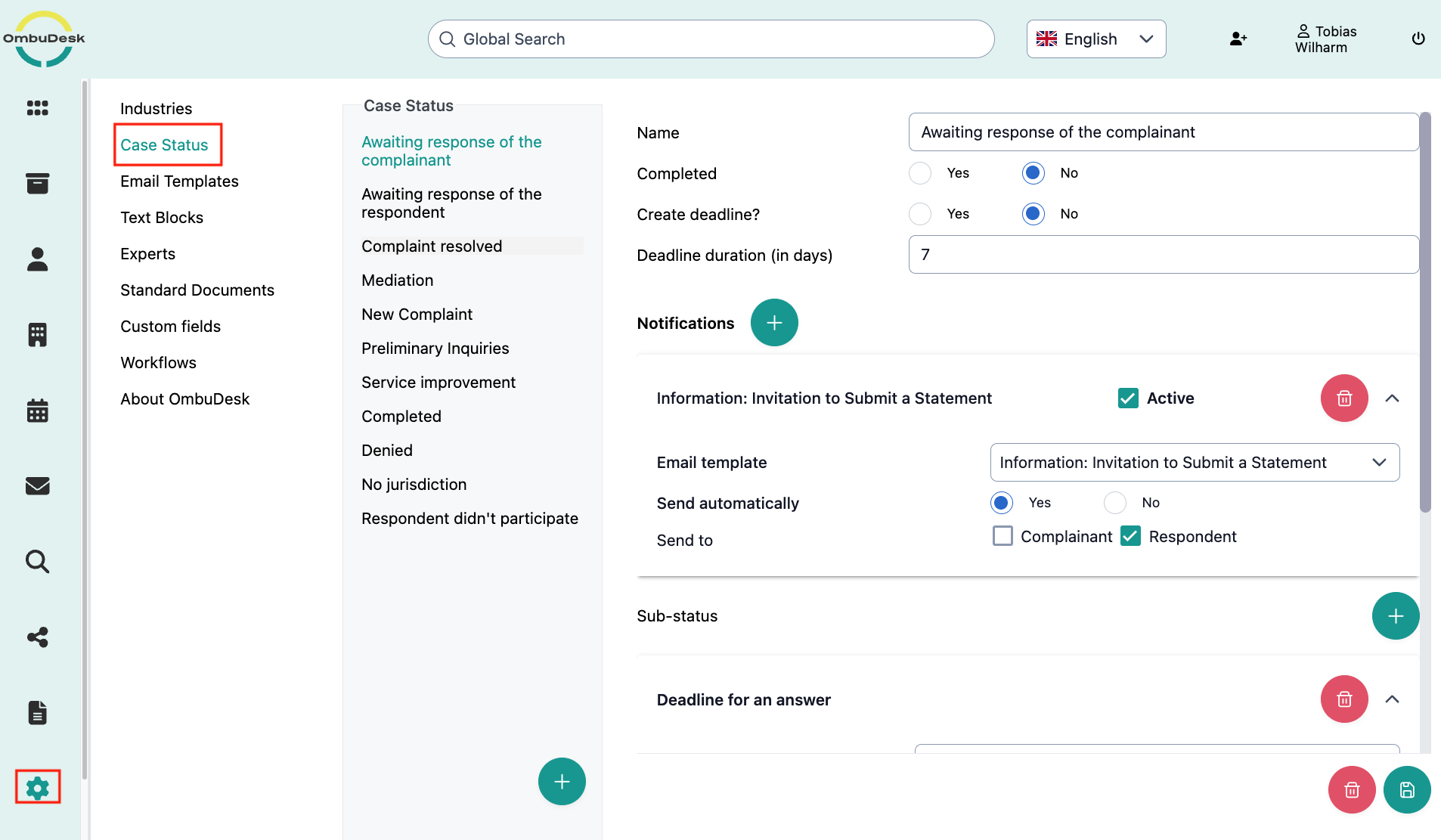Add a new sub-status with plus button
Image resolution: width=1441 pixels, height=840 pixels.
(1396, 616)
